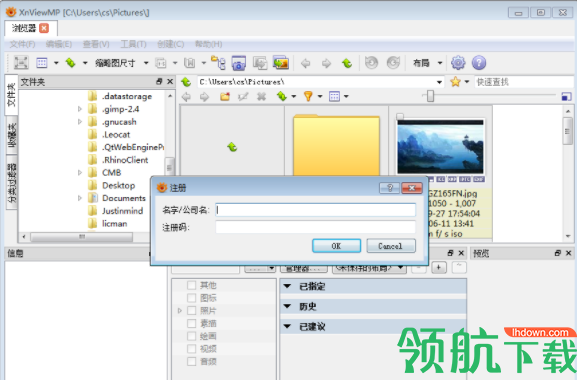Viewport: 577px width, 380px height.
Task: Expand the CMB folder node
Action: 80,173
